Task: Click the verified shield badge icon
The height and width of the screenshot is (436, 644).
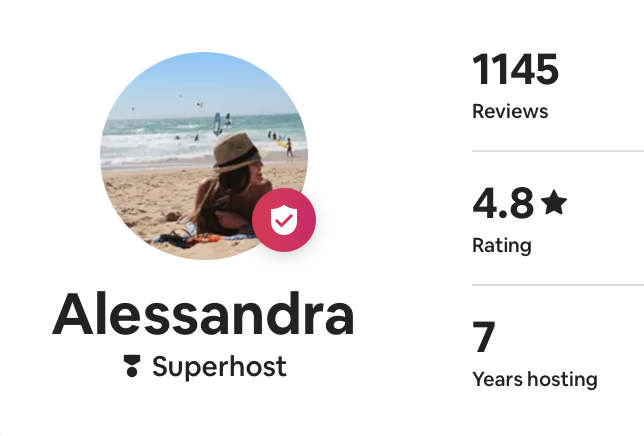Action: pyautogui.click(x=284, y=220)
